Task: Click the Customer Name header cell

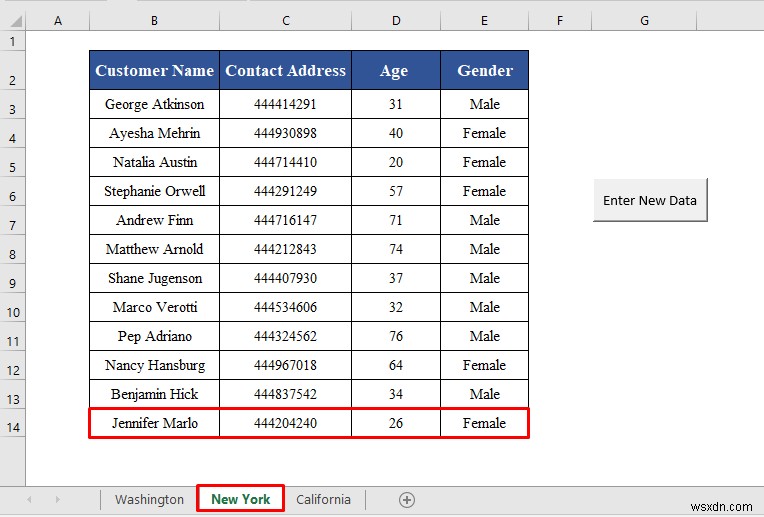Action: [x=154, y=70]
